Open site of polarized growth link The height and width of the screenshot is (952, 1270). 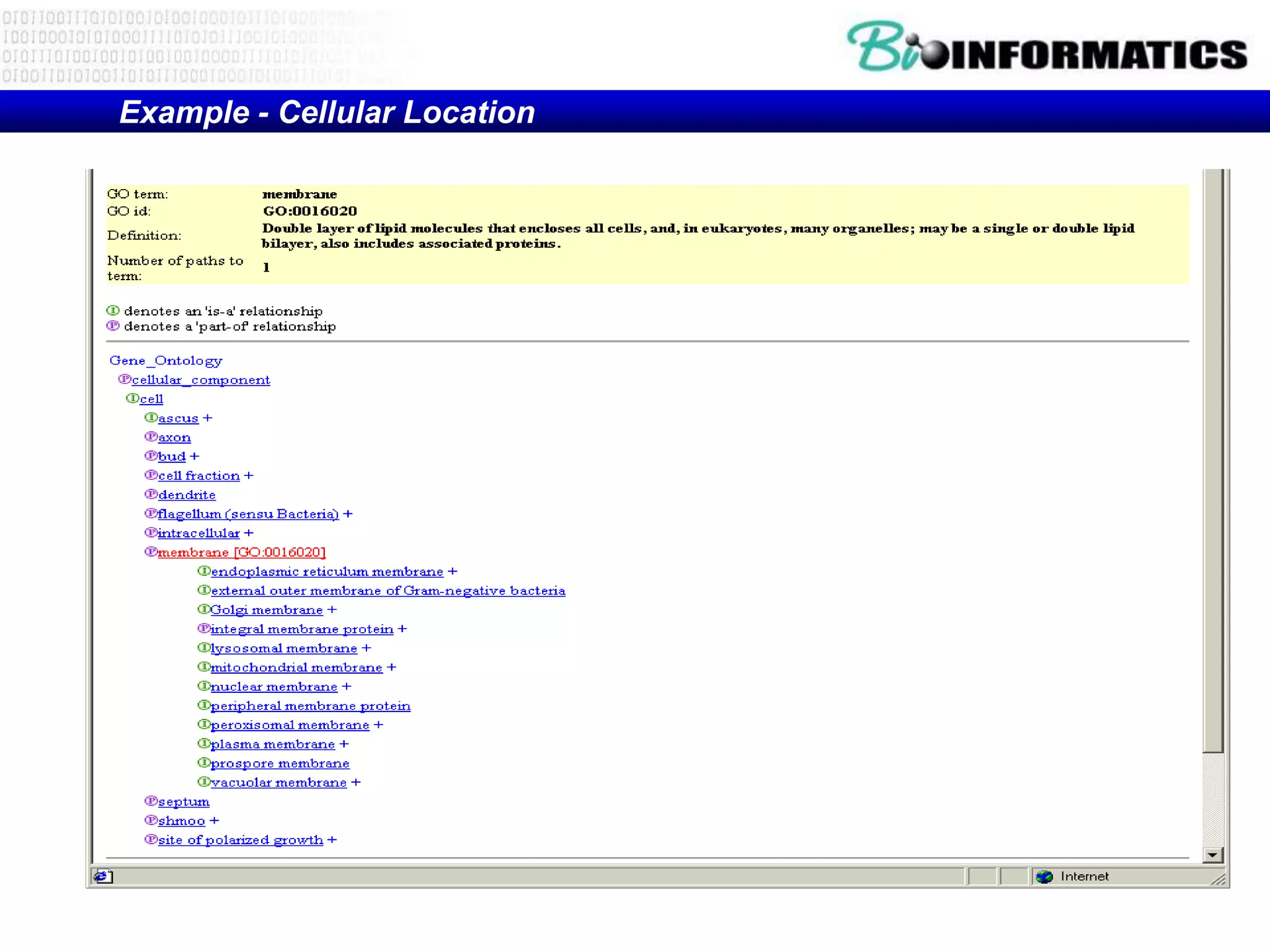coord(241,840)
